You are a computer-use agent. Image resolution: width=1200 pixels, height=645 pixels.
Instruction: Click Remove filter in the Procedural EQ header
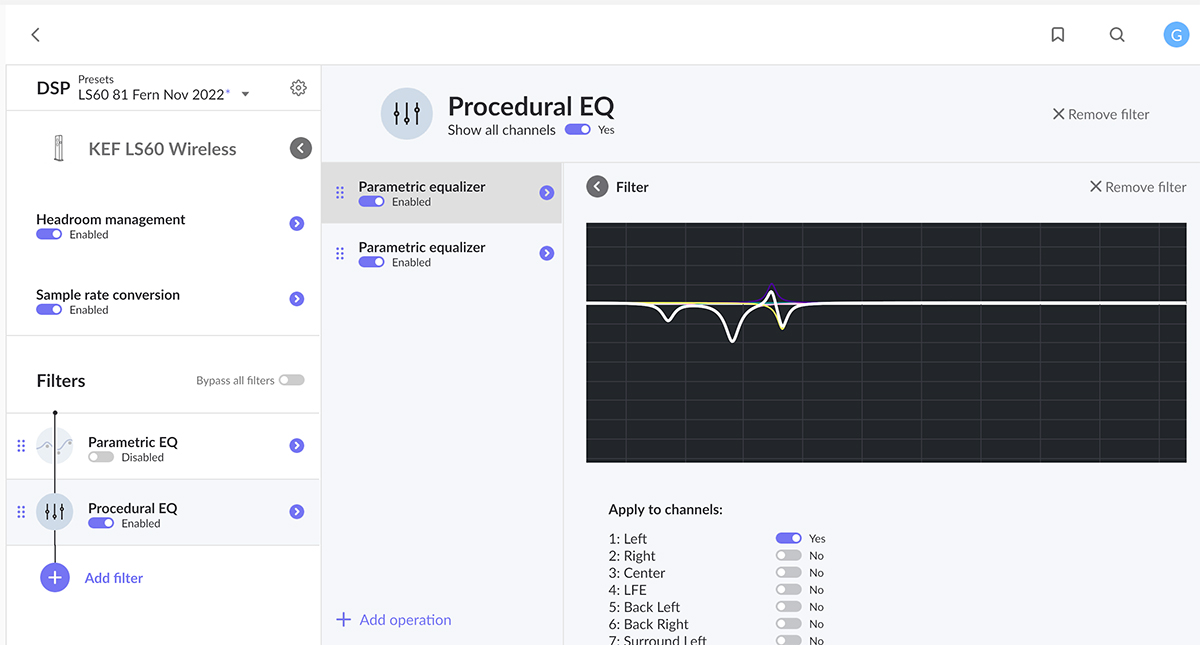pyautogui.click(x=1101, y=114)
